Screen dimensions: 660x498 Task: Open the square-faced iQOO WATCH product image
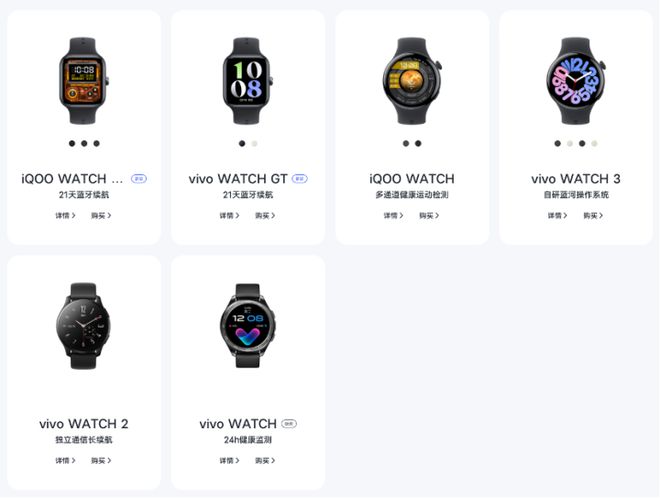click(x=84, y=81)
